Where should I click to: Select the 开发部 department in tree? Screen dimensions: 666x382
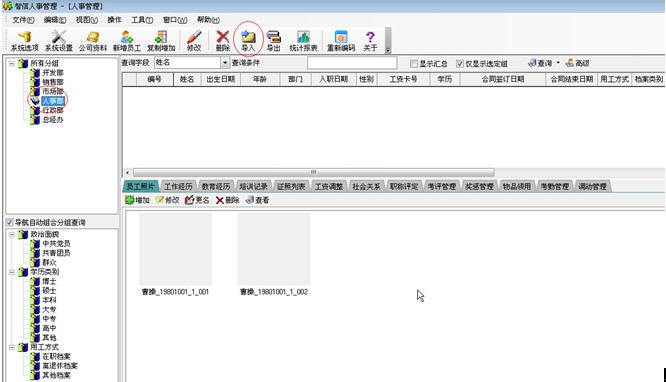tap(53, 73)
